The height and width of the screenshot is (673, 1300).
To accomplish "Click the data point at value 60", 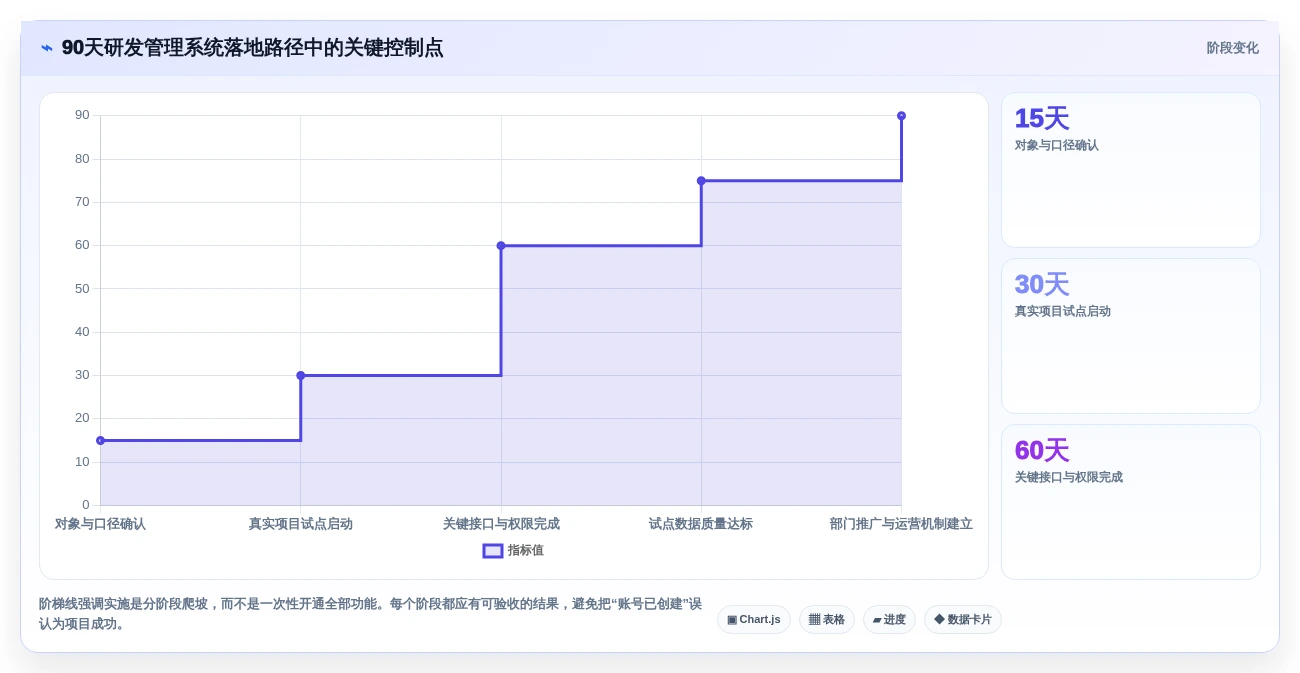I will (501, 246).
